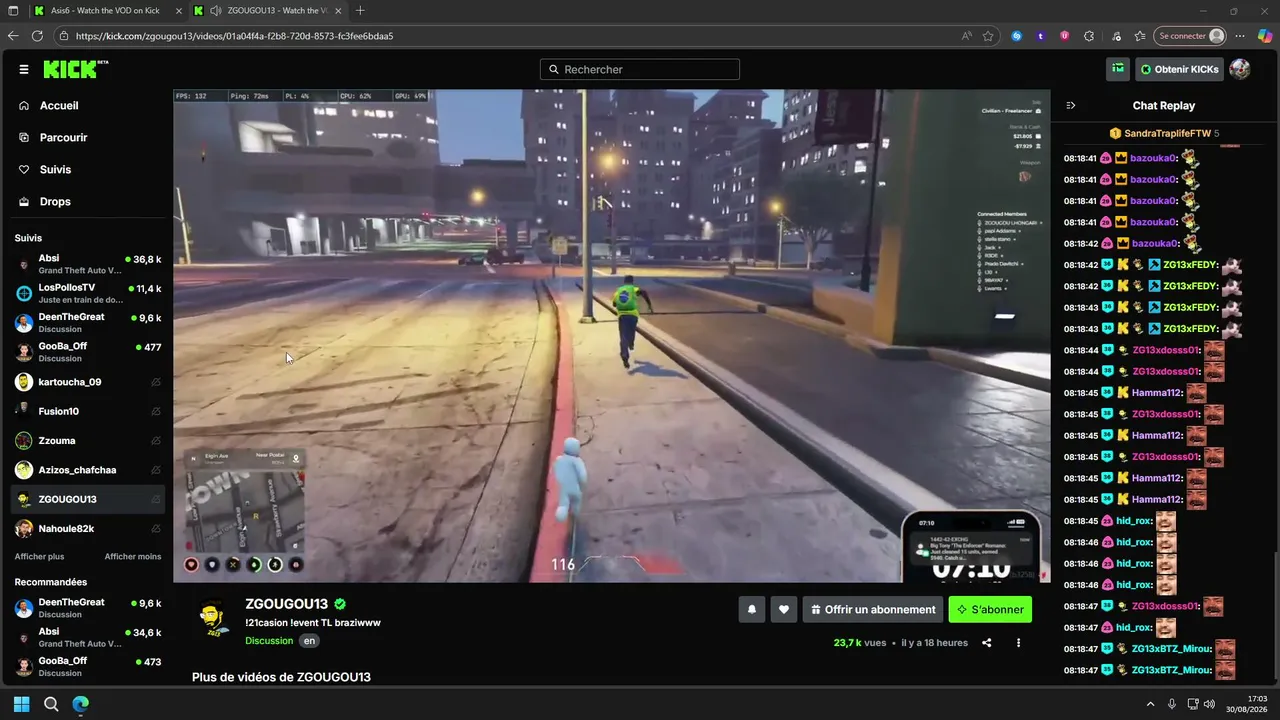This screenshot has height=720, width=1280.
Task: Go to the Kick home logo
Action: pos(75,69)
